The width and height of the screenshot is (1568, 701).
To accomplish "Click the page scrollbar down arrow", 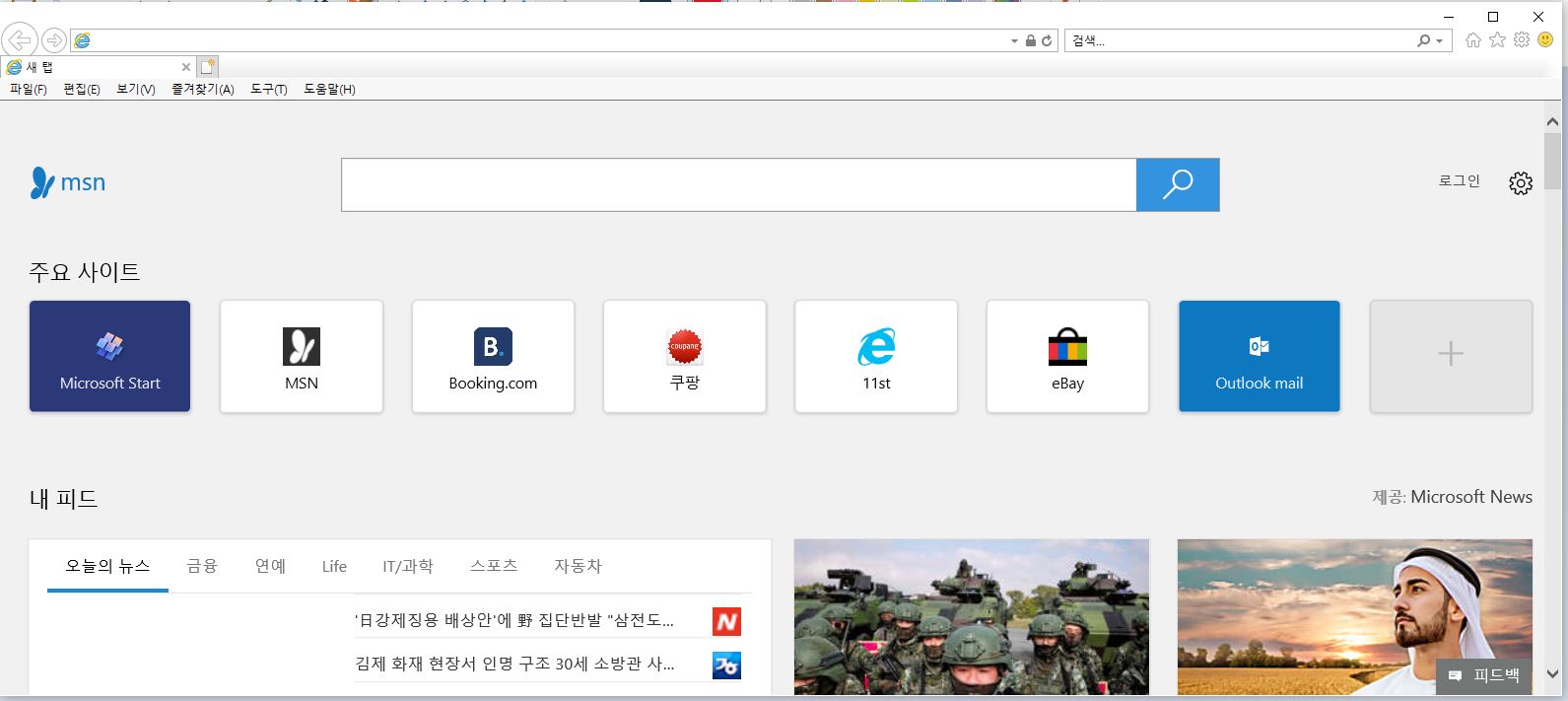I will click(1552, 675).
